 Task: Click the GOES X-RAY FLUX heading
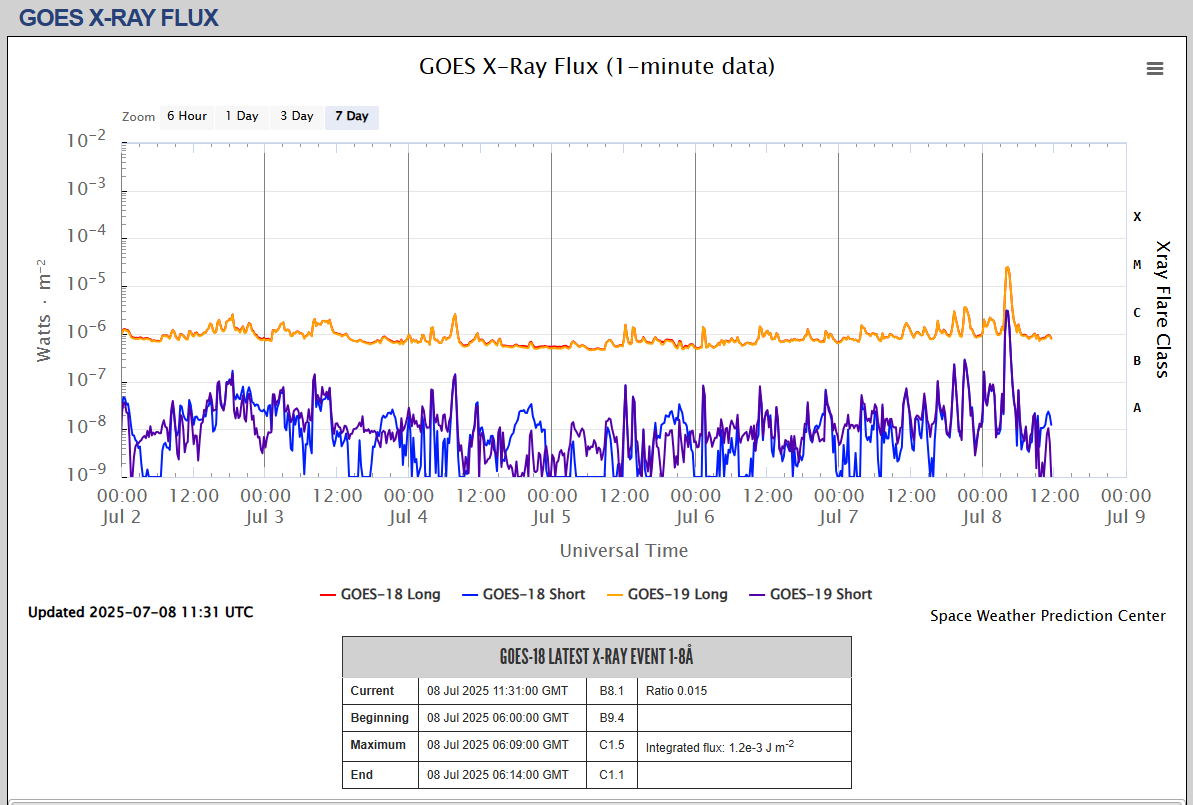tap(119, 18)
